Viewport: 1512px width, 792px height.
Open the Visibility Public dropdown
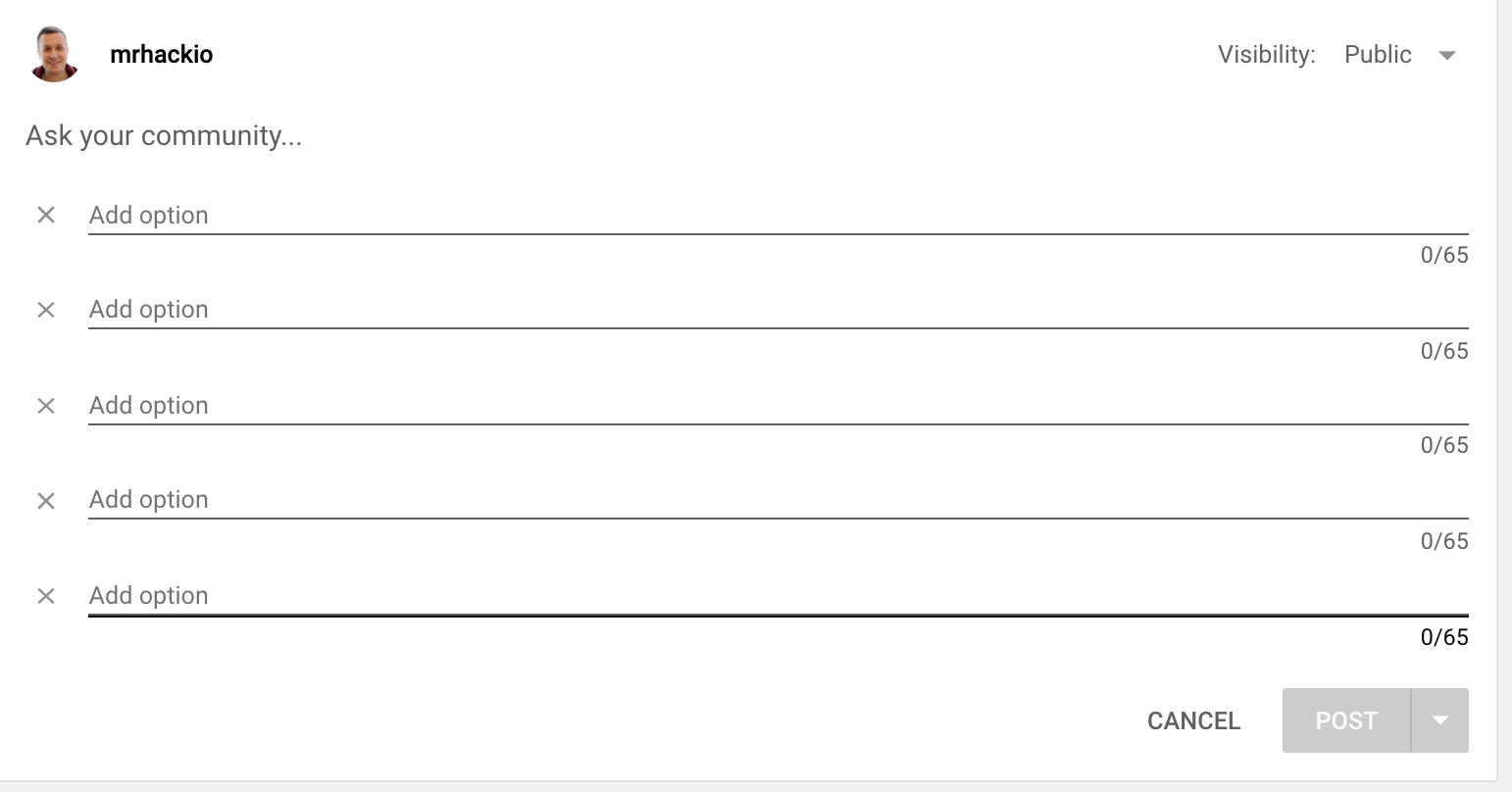(1400, 55)
